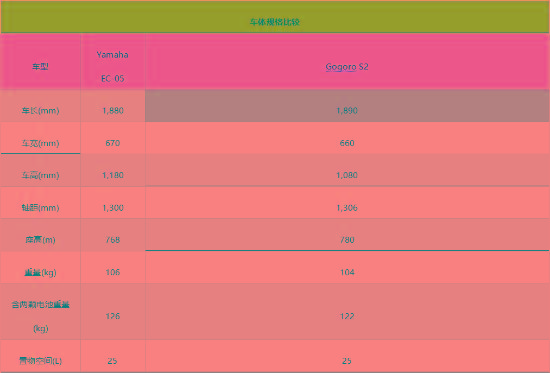Select the 车长(mm) row label
The height and width of the screenshot is (373, 550).
[40, 111]
